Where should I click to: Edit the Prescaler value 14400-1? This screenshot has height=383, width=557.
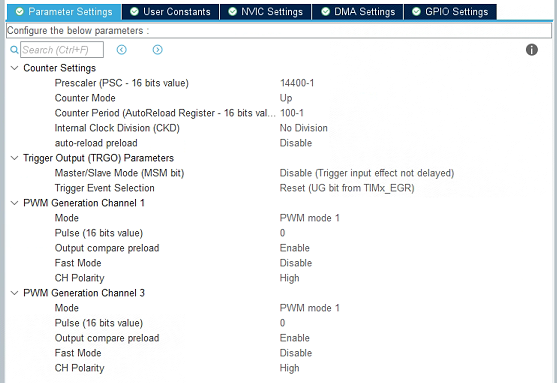click(297, 83)
